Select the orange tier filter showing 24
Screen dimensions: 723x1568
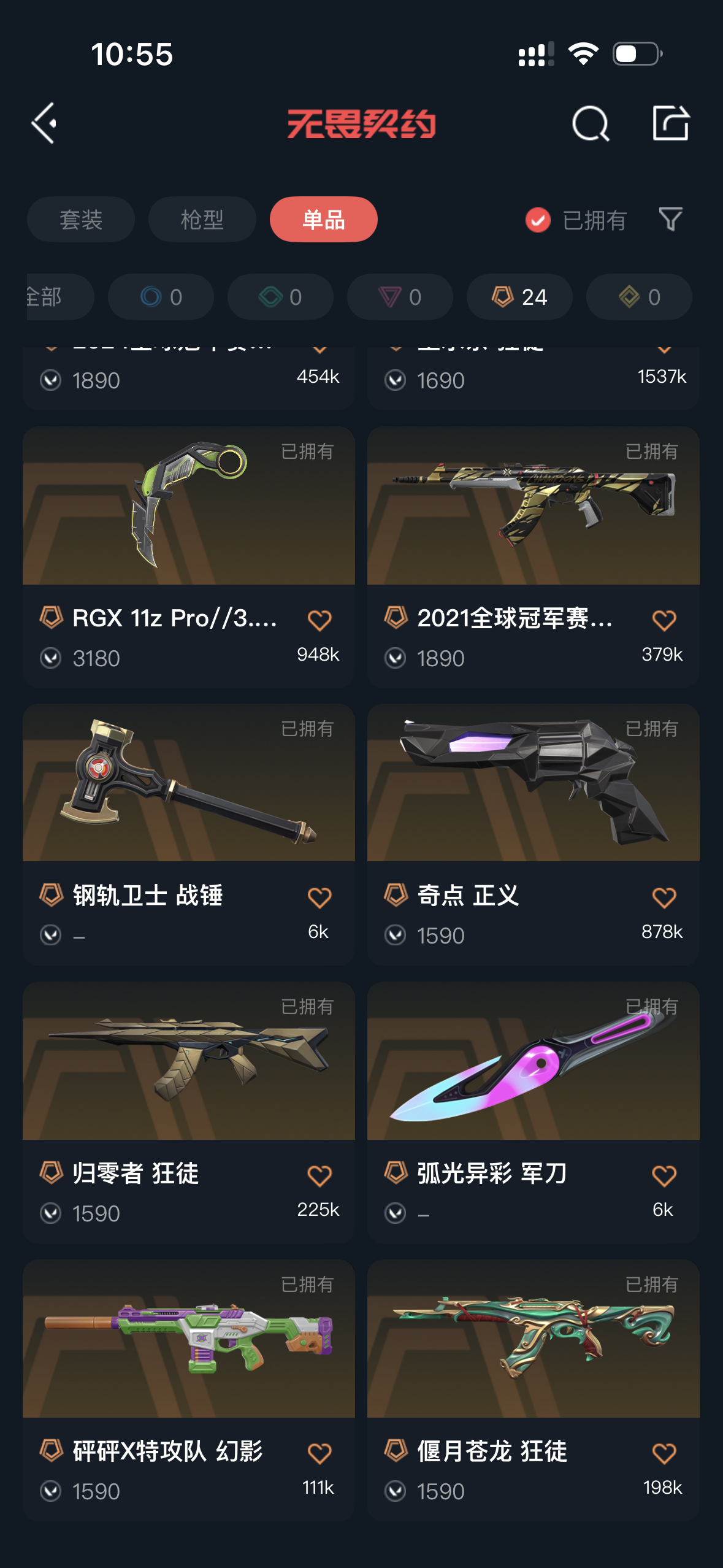click(x=519, y=297)
